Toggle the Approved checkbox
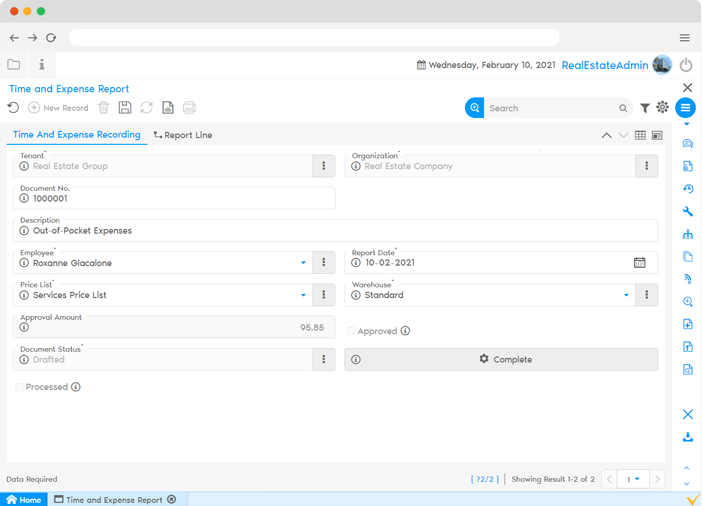 click(351, 331)
